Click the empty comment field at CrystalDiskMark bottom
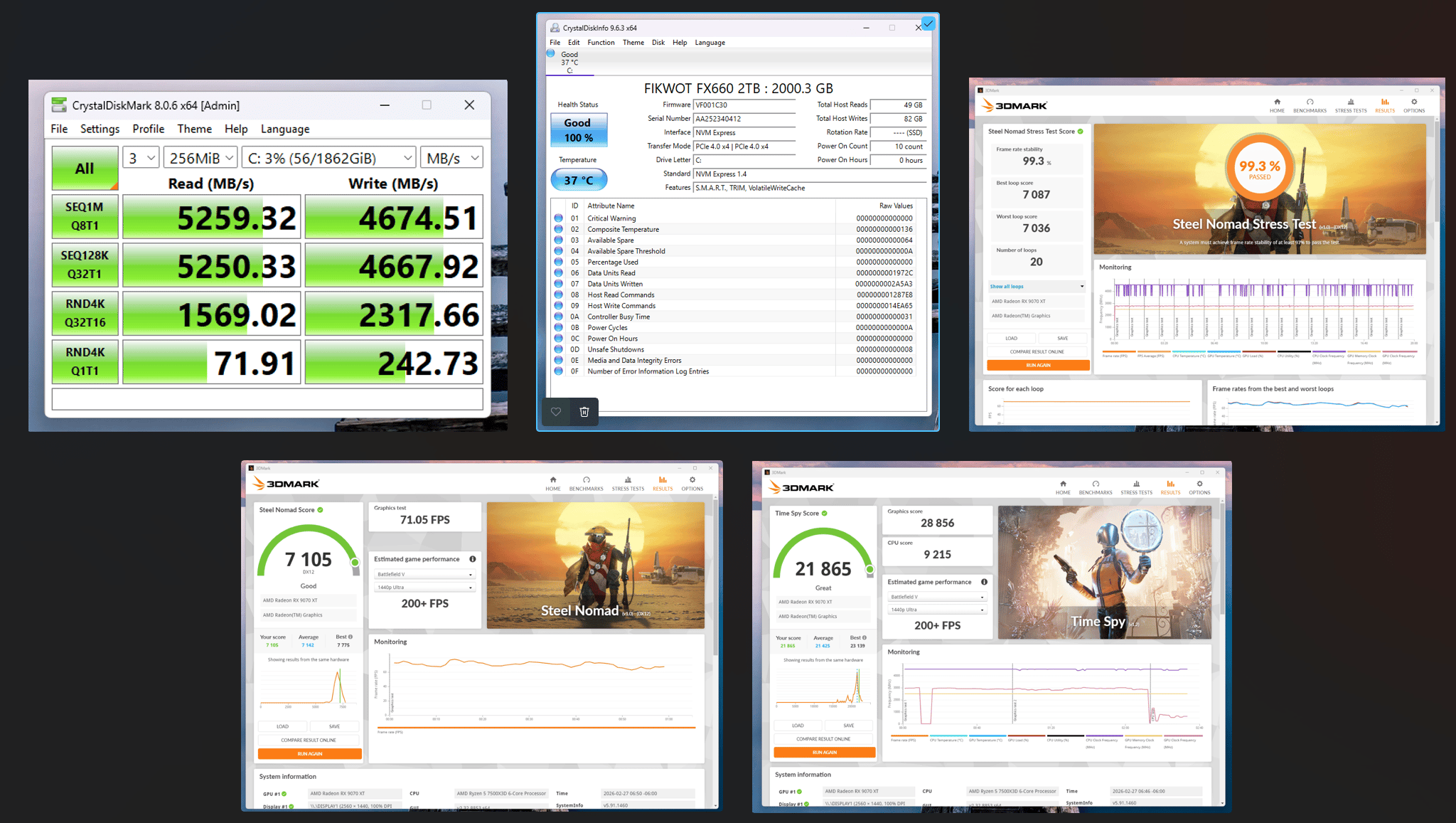 pos(267,399)
